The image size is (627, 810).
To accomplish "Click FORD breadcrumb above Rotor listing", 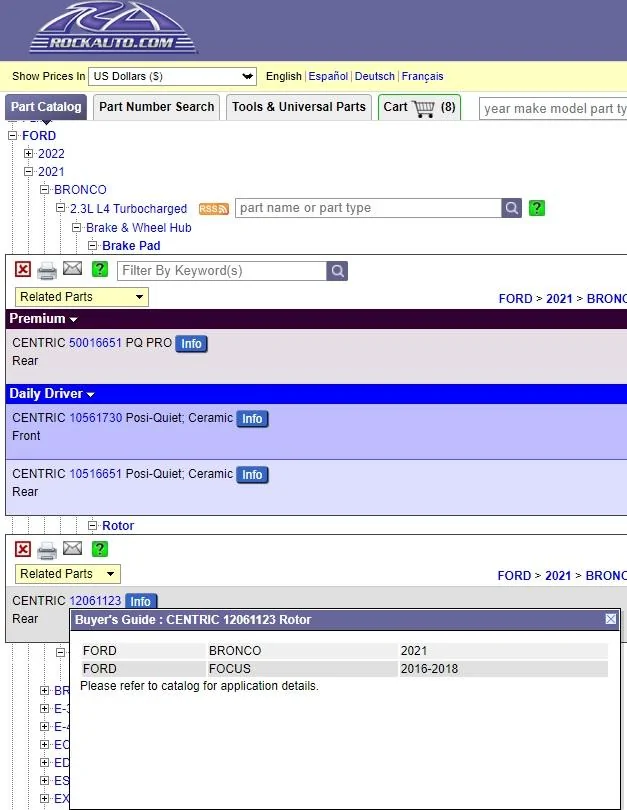I will (x=514, y=575).
